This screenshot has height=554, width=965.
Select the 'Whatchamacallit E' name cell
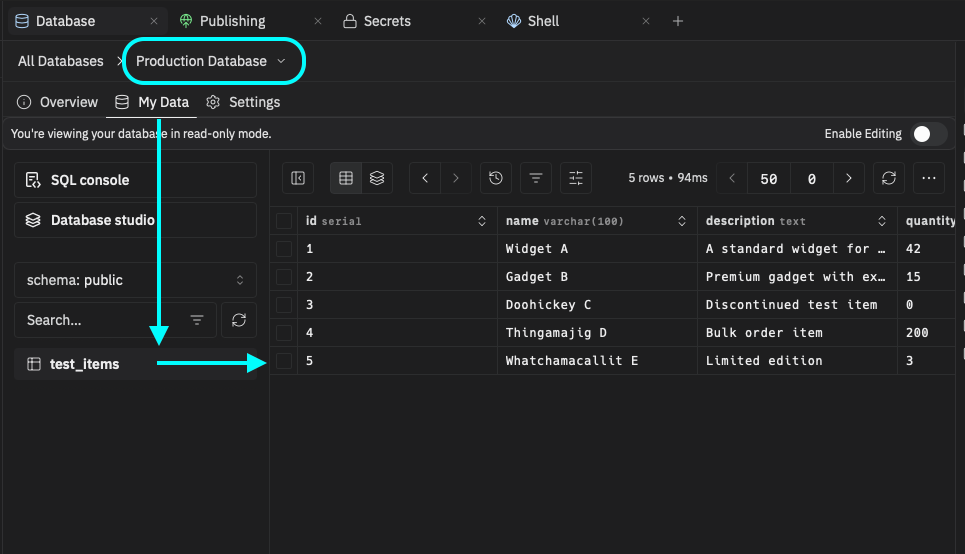pyautogui.click(x=597, y=361)
